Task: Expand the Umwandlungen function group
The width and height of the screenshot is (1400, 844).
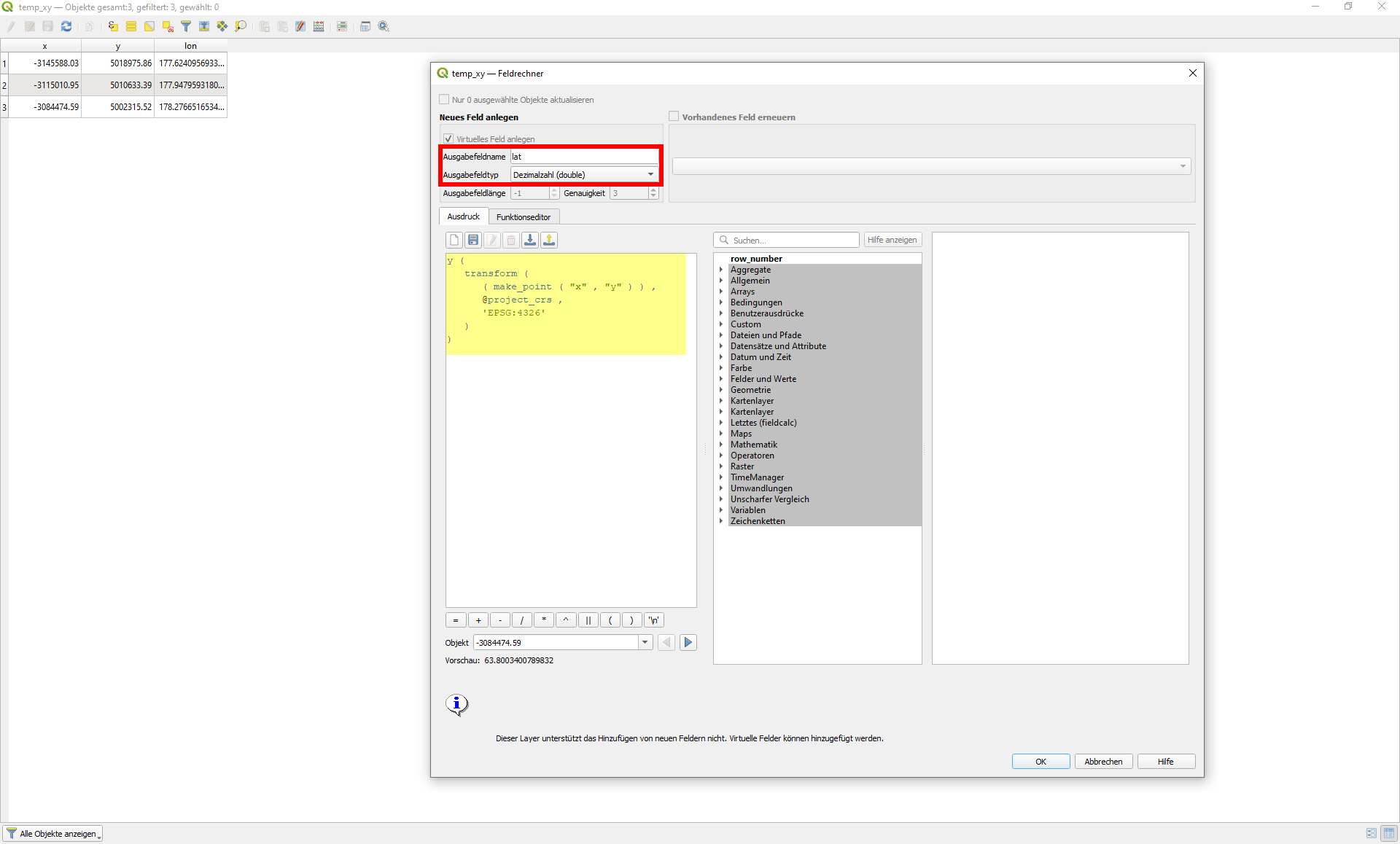Action: (721, 488)
